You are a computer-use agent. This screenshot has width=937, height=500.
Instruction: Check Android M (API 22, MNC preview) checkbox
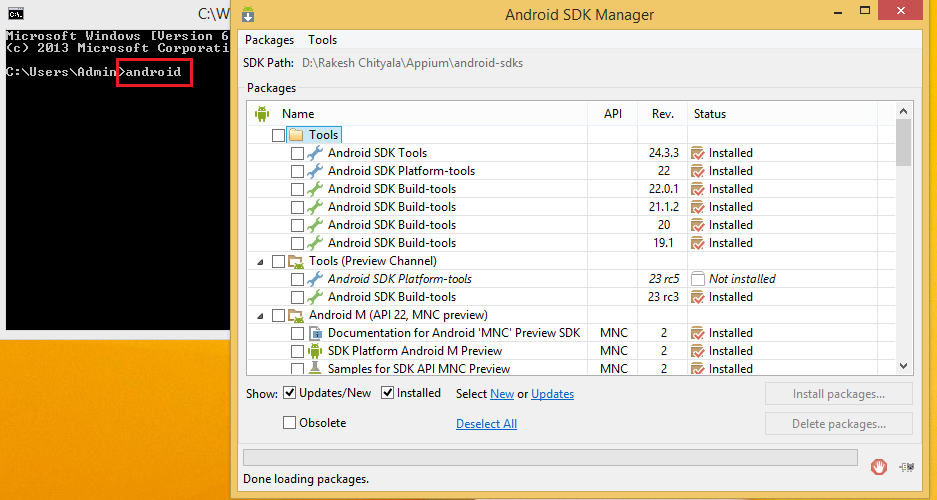pos(278,315)
